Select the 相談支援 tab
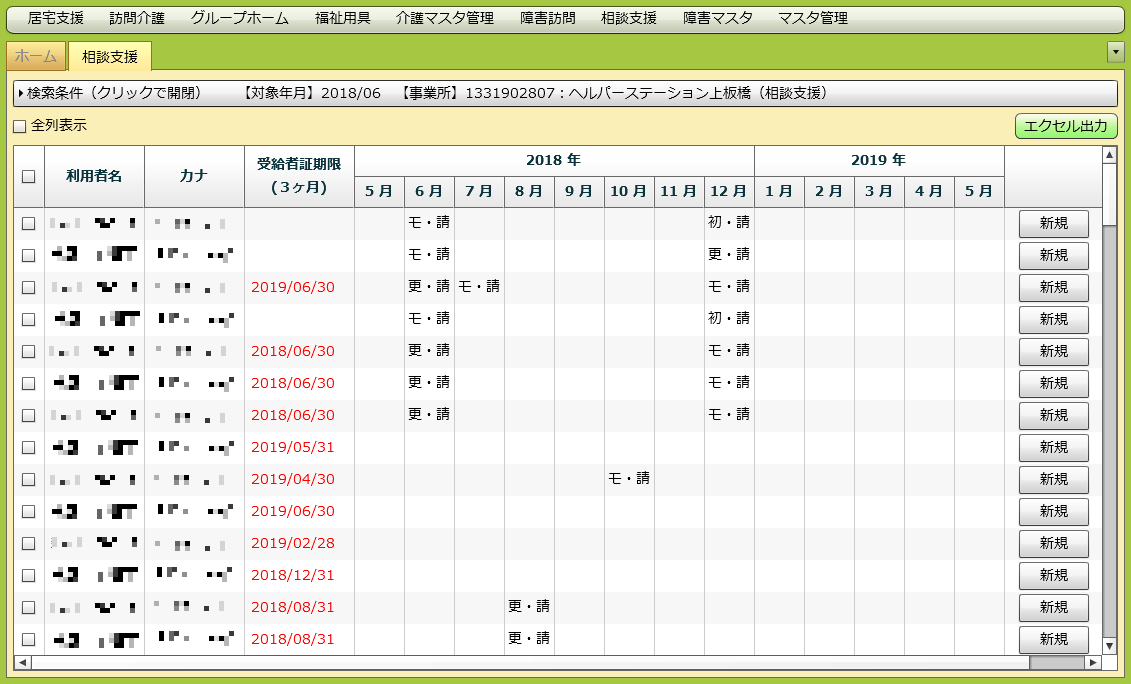 click(110, 57)
